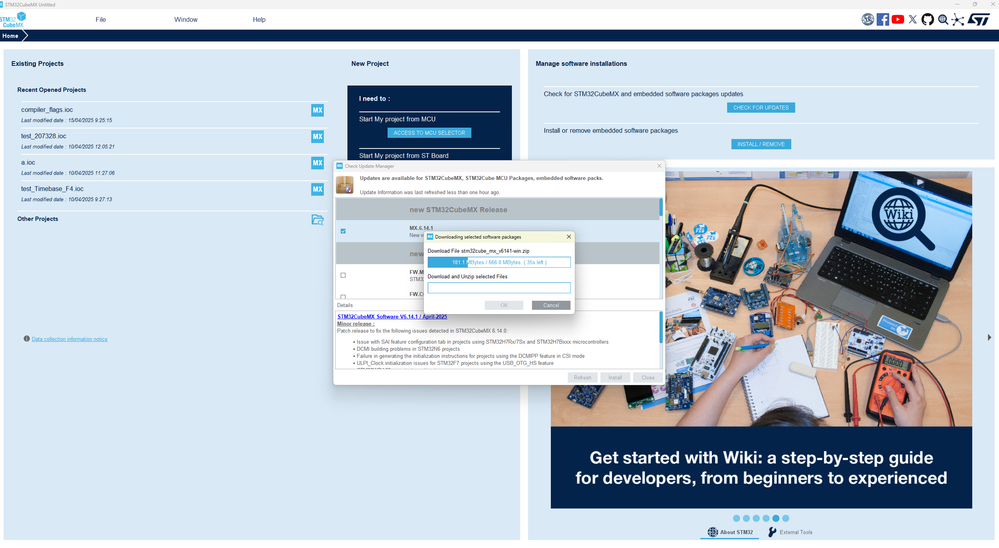Open the Window menu

pos(186,20)
